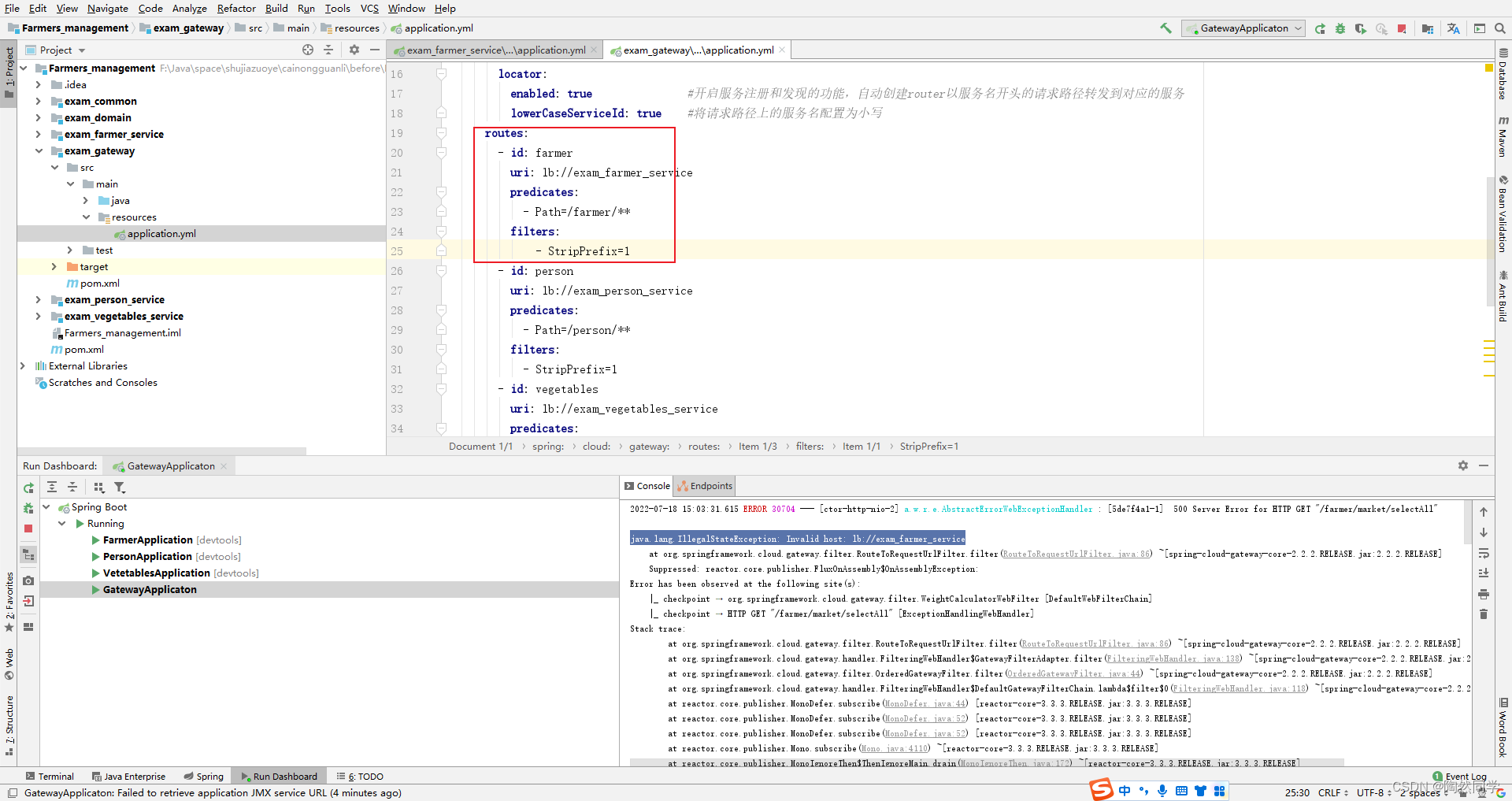Image resolution: width=1512 pixels, height=801 pixels.
Task: Toggle the filter funnel in Run Dashboard
Action: 120,487
